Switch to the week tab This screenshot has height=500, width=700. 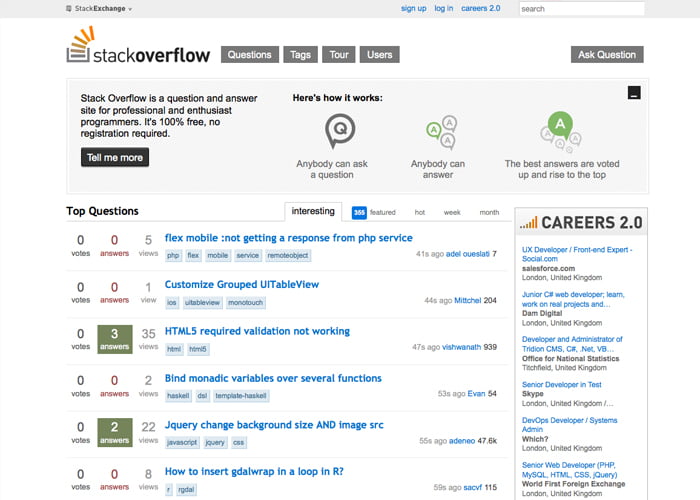[x=452, y=212]
